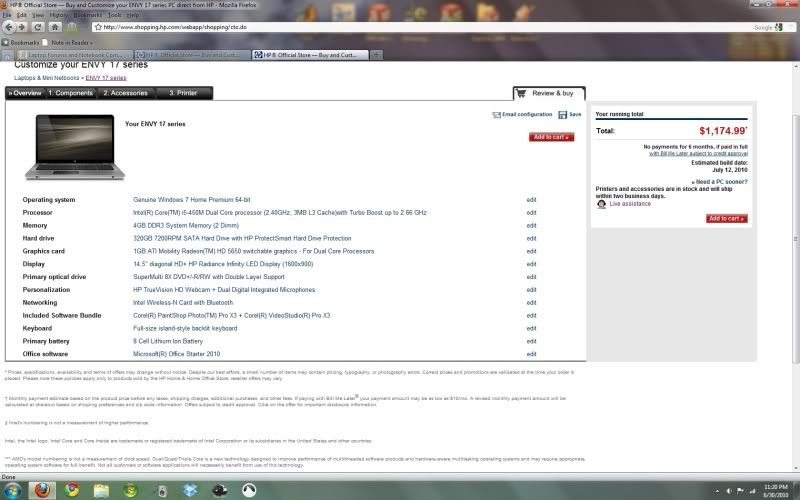Image resolution: width=800 pixels, height=500 pixels.
Task: Click the bookmark star in the URL bar
Action: click(x=98, y=27)
